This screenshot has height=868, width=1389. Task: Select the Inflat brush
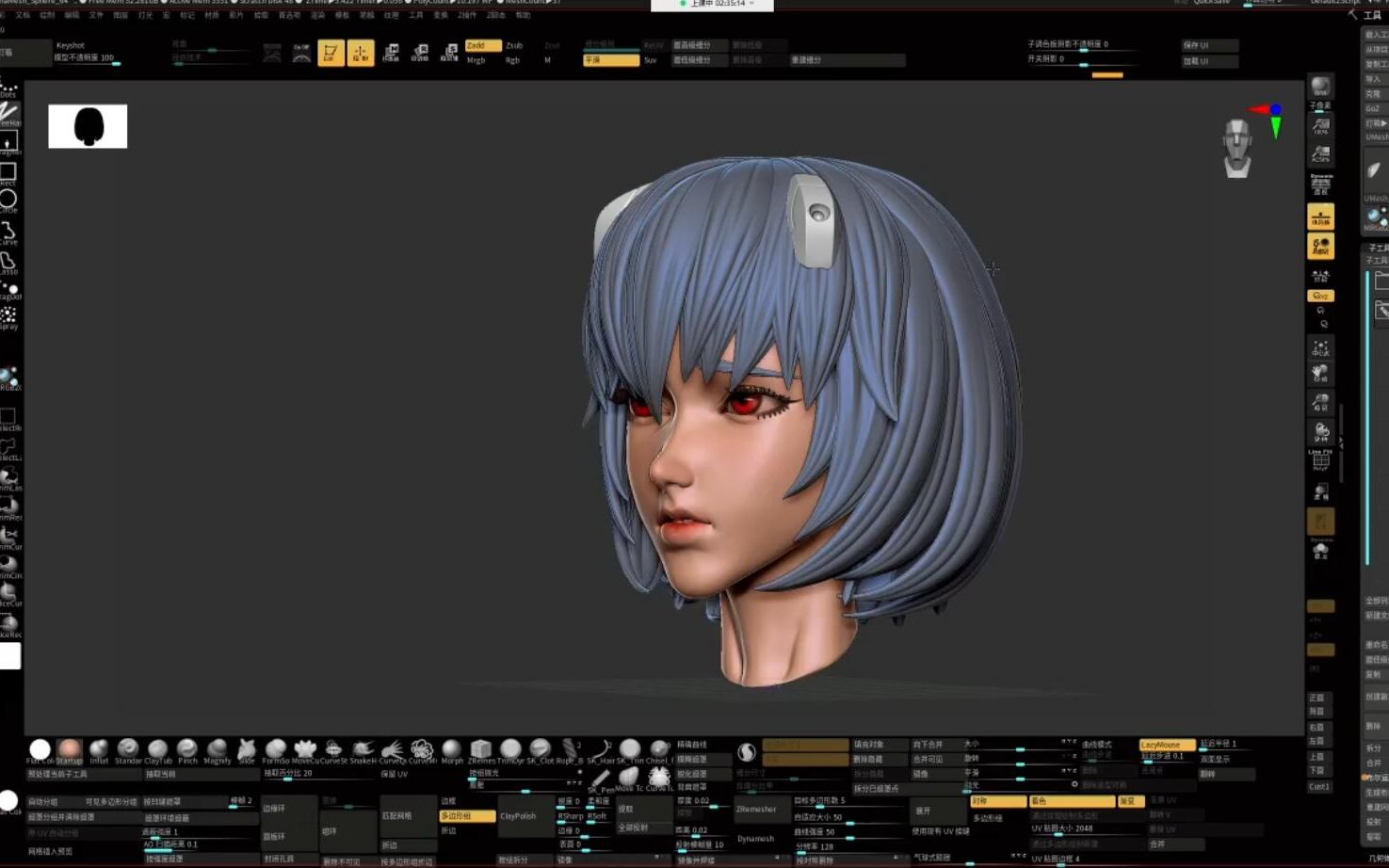(x=99, y=751)
